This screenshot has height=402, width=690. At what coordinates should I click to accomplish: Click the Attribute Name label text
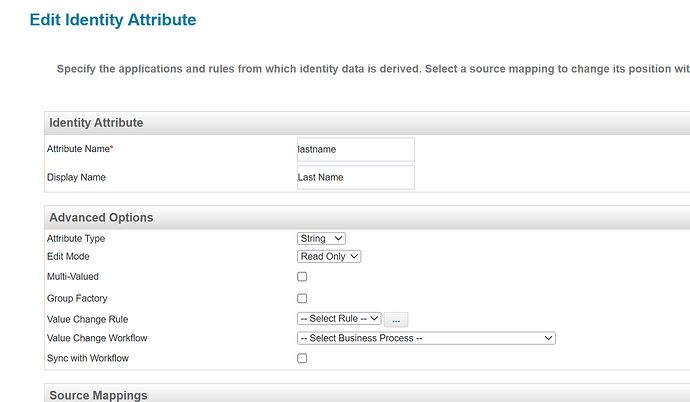[x=79, y=149]
